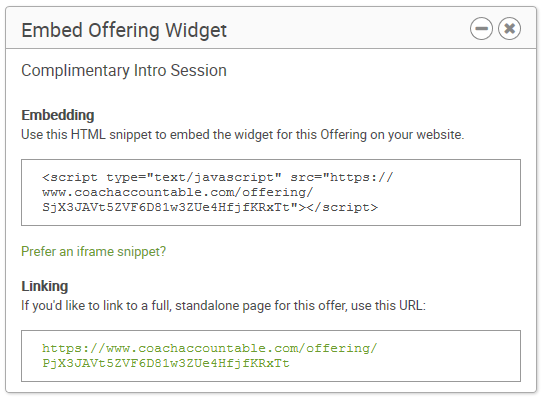
Task: Click the empty dialog title bar area
Action: point(348,29)
